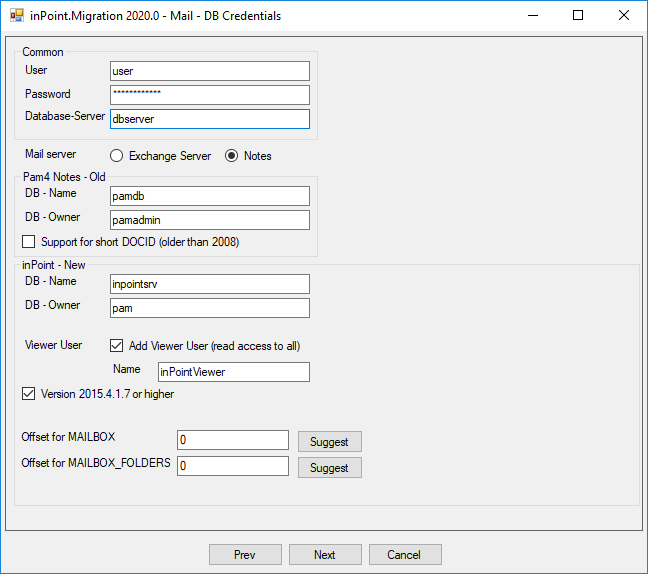Go back with the Prev button

pos(245,555)
